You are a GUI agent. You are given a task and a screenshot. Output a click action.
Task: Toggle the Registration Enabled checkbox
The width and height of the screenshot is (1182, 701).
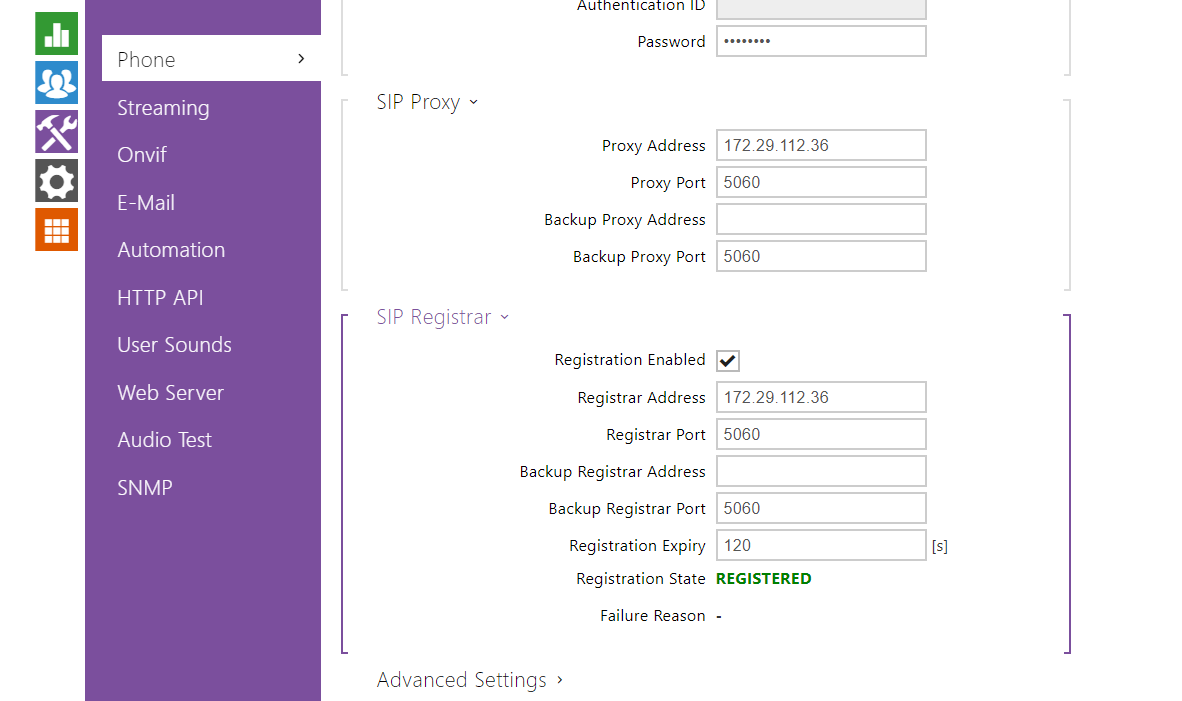(728, 361)
